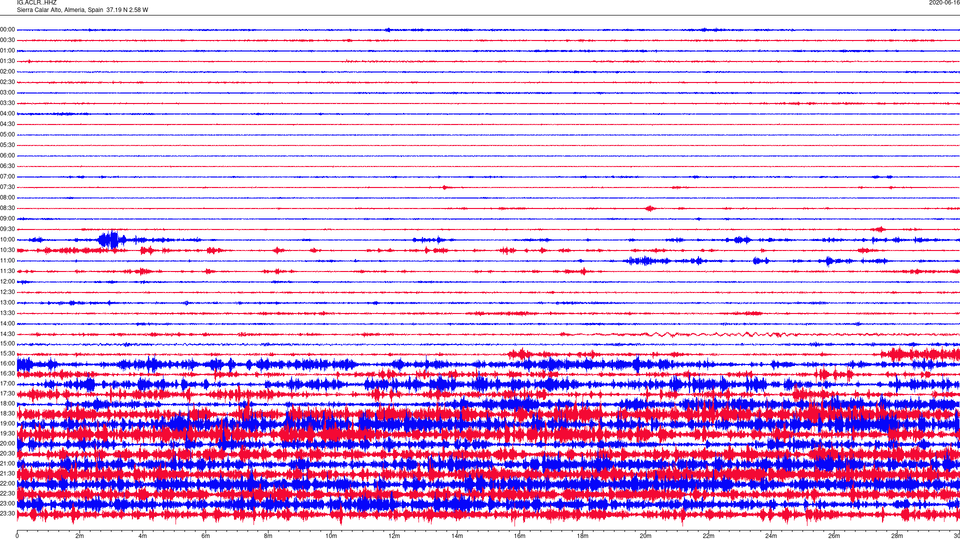Image resolution: width=960 pixels, height=540 pixels.
Task: Select the 14:30 row label
Action: 7,334
